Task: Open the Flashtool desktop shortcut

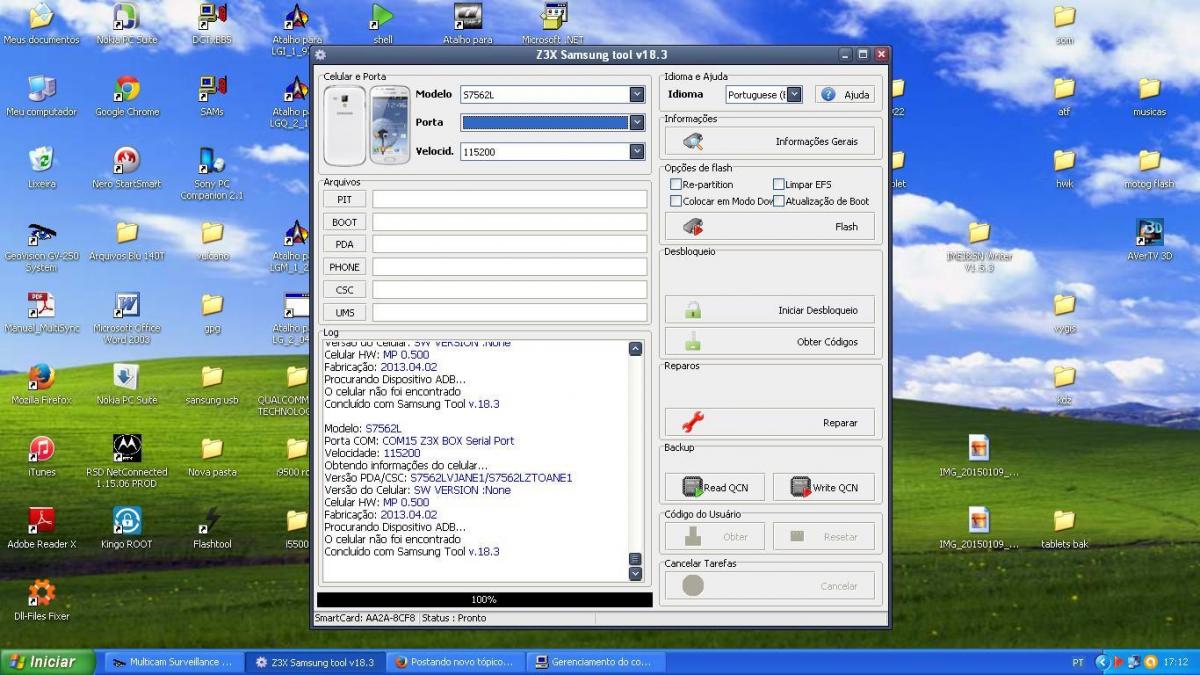Action: (x=212, y=528)
